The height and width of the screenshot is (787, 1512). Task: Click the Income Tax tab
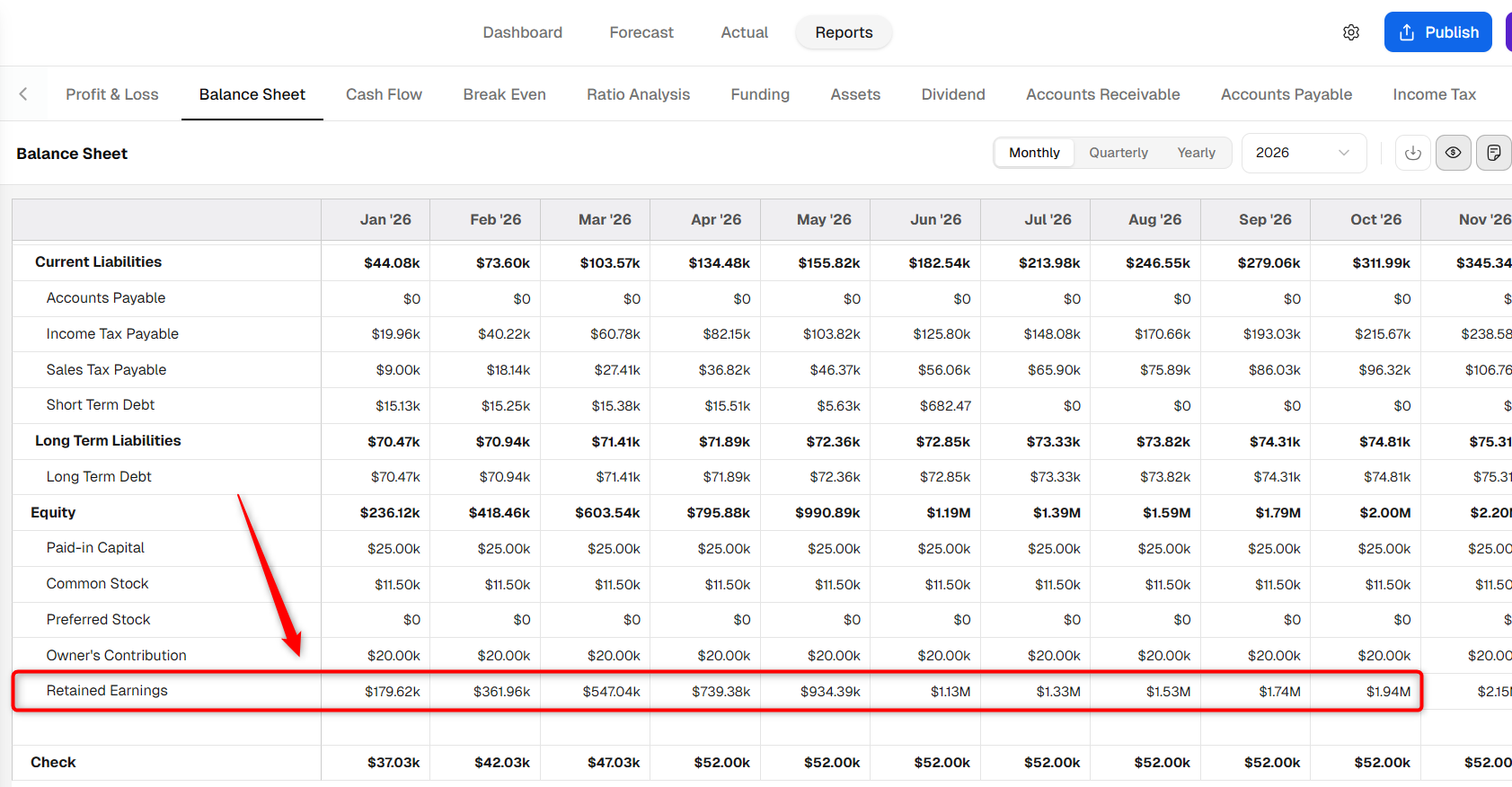pyautogui.click(x=1434, y=94)
